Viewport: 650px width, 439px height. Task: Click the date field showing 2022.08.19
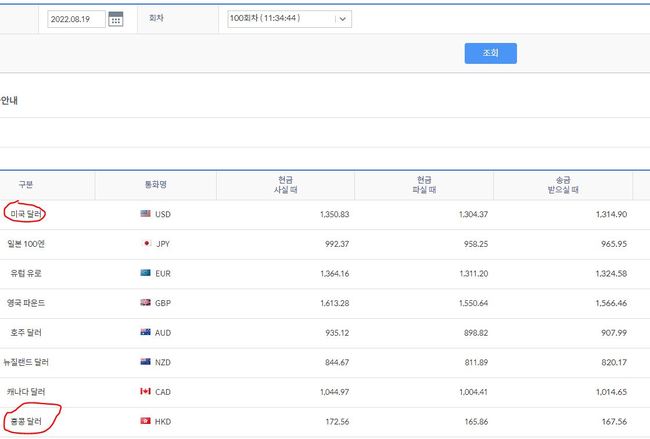tap(76, 19)
